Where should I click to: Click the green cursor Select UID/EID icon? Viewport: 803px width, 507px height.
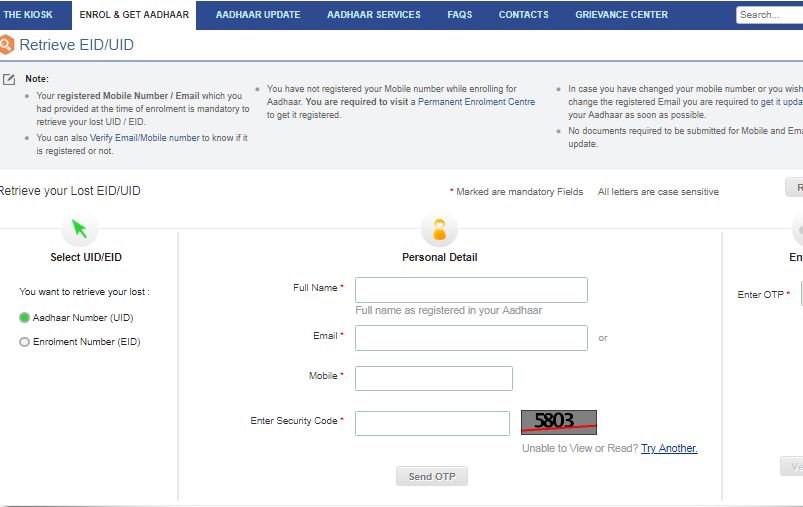[x=79, y=228]
